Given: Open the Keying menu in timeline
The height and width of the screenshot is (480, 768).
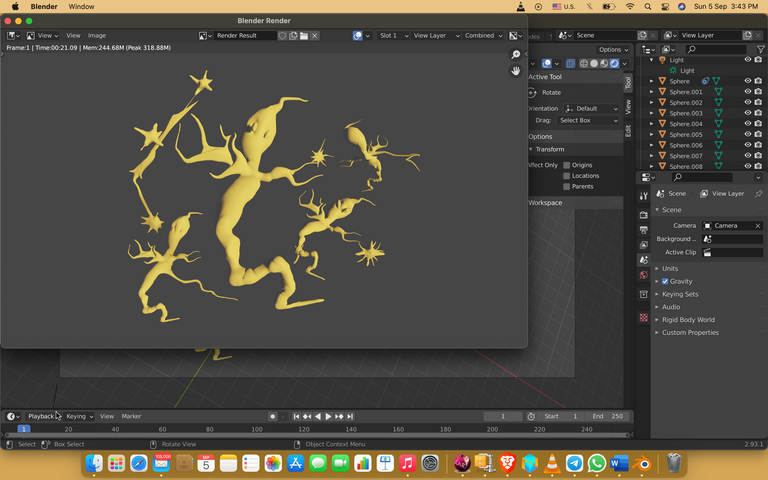Looking at the screenshot, I should pyautogui.click(x=79, y=416).
